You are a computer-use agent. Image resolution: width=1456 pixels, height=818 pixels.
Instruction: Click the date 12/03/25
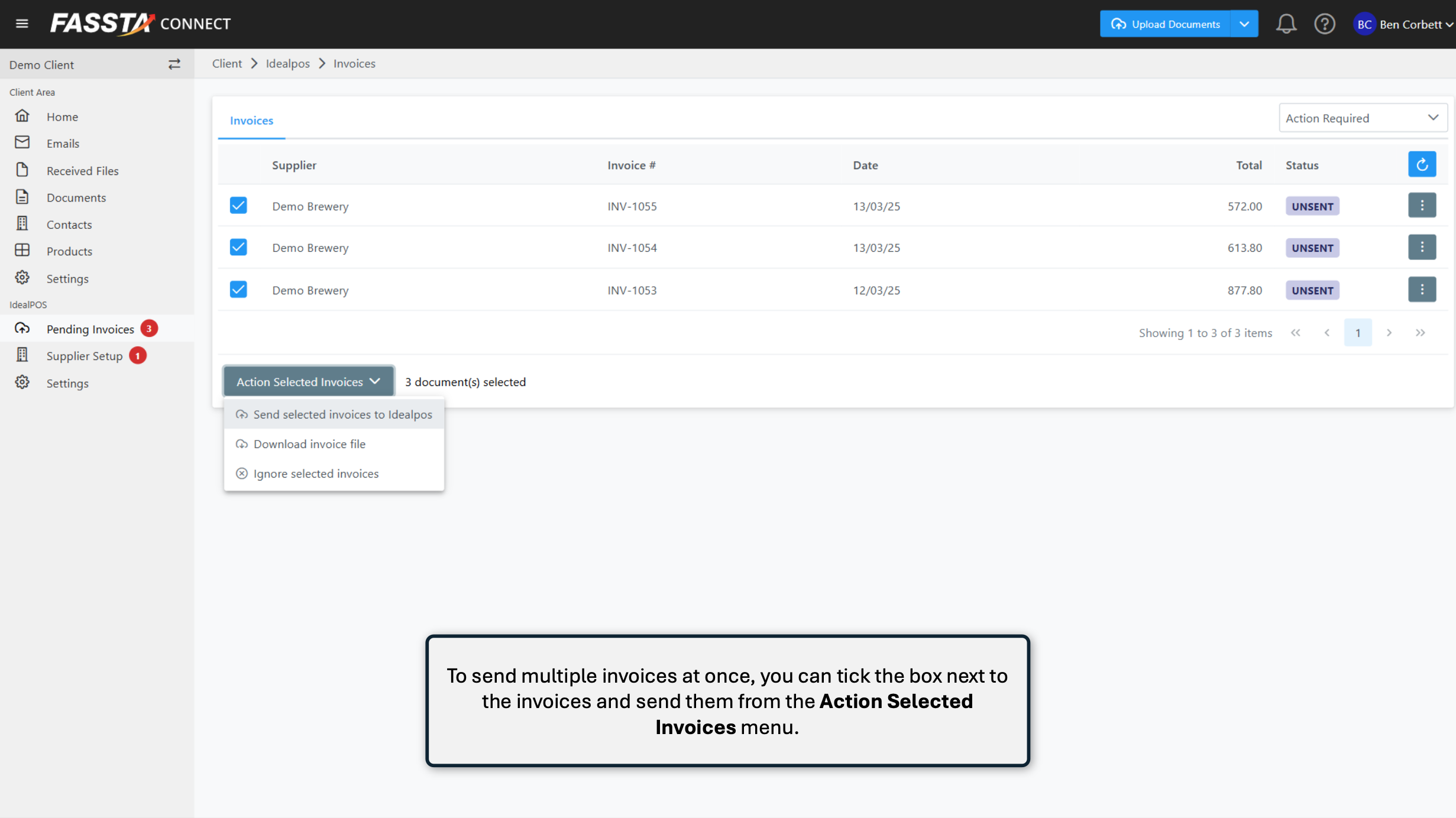[876, 290]
